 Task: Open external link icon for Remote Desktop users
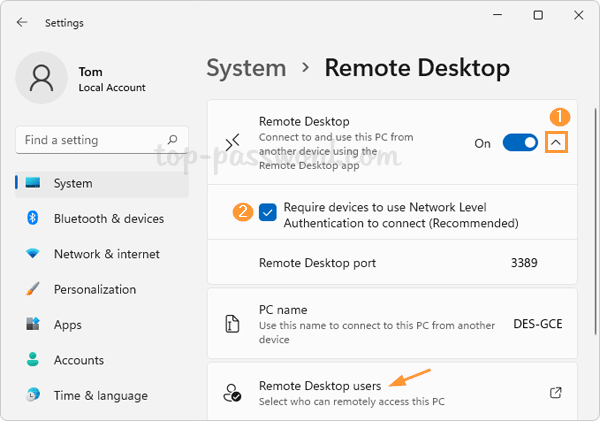point(556,393)
